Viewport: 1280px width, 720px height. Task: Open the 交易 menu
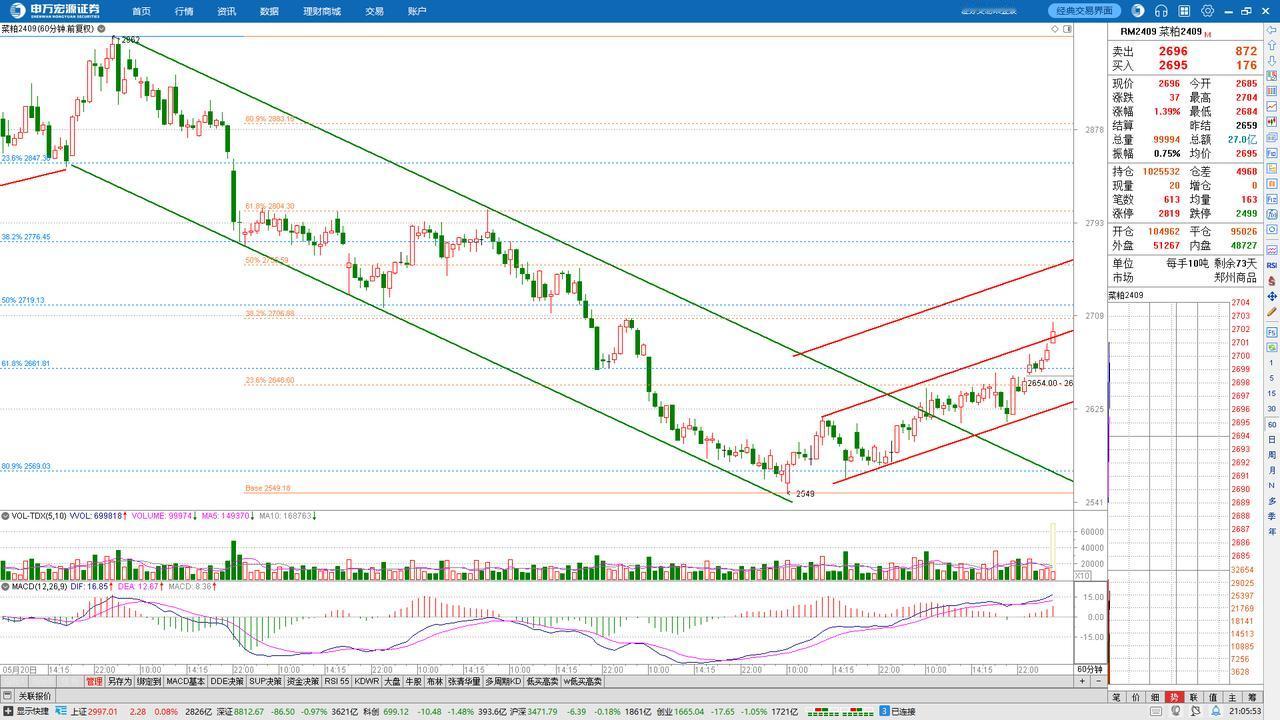[374, 11]
